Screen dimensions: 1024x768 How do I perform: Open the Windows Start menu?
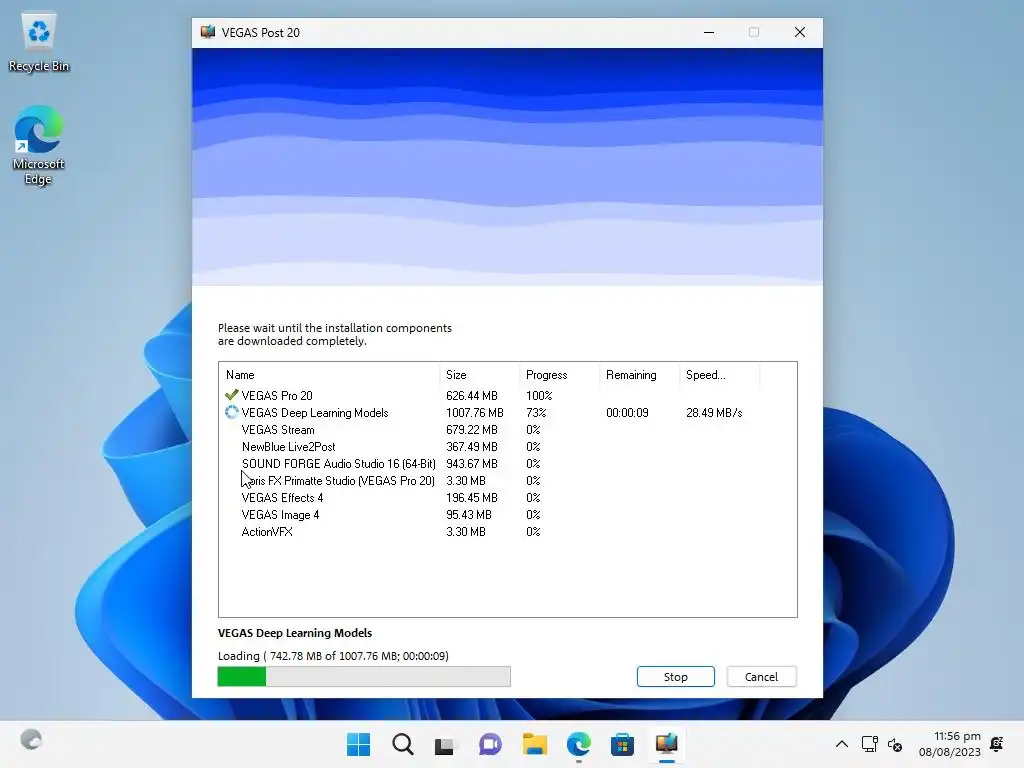pos(358,744)
